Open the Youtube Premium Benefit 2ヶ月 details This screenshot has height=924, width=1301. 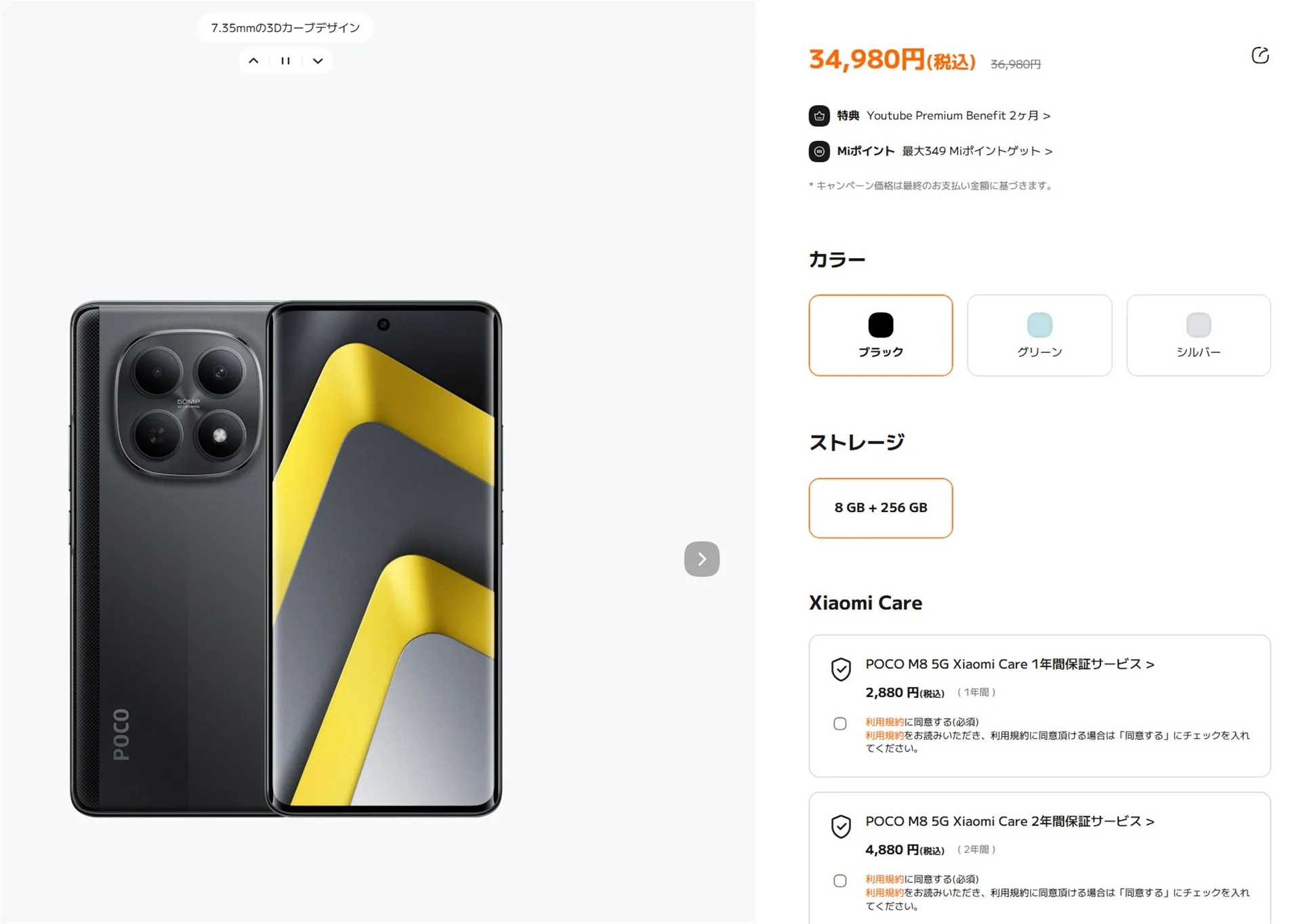pyautogui.click(x=958, y=116)
